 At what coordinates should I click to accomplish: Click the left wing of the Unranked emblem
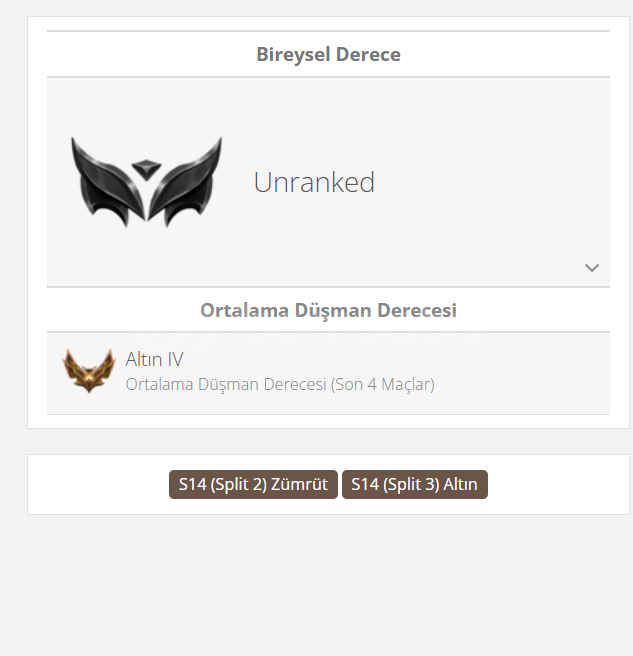point(108,182)
